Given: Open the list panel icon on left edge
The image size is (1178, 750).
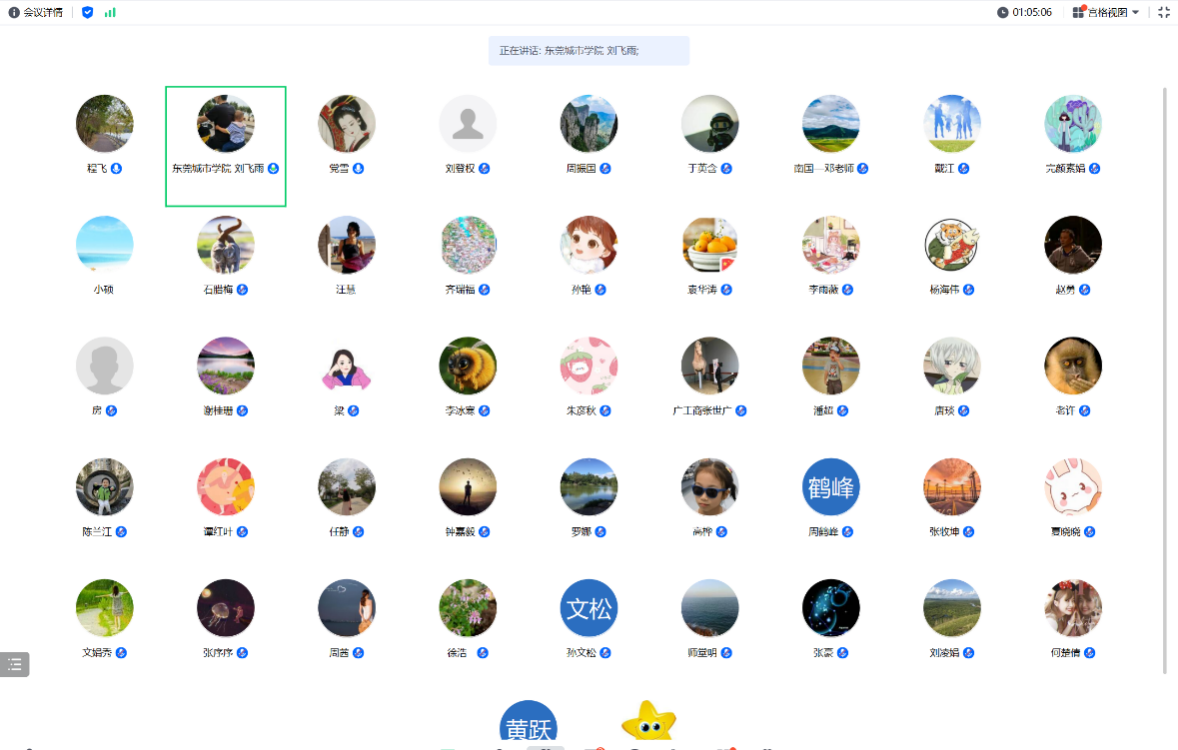Looking at the screenshot, I should [x=14, y=664].
